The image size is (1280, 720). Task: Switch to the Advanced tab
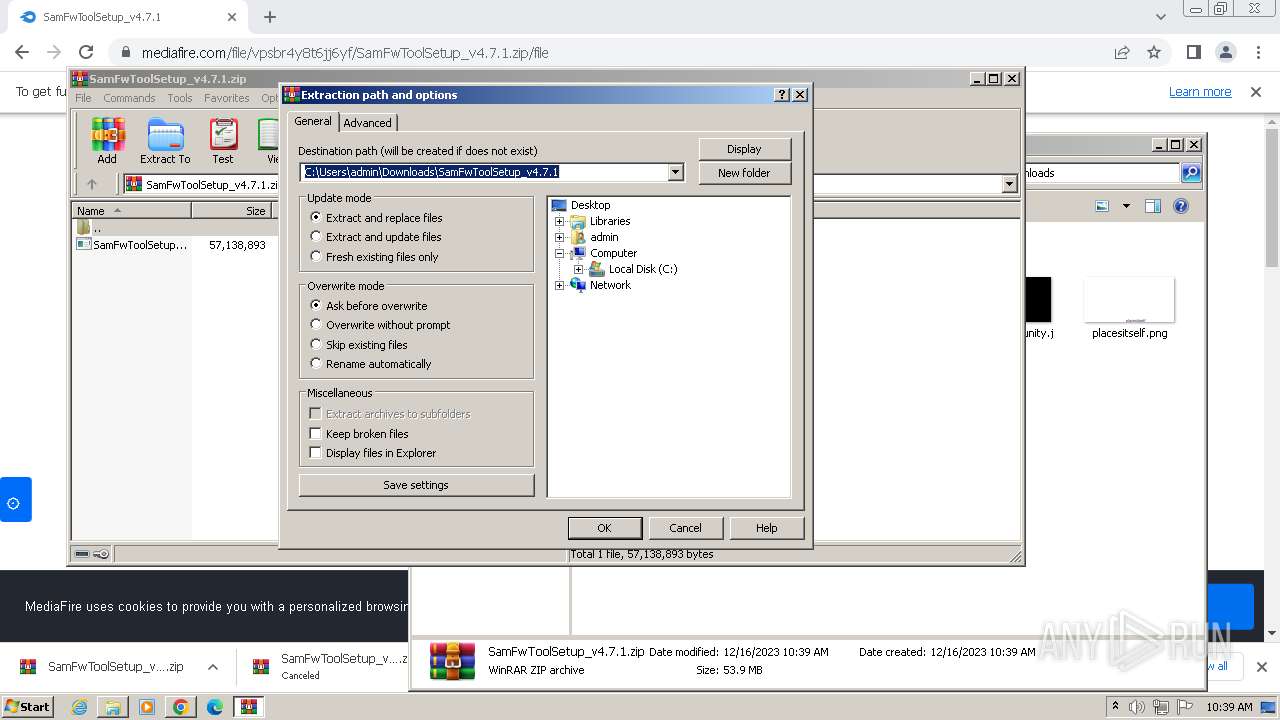(x=368, y=123)
